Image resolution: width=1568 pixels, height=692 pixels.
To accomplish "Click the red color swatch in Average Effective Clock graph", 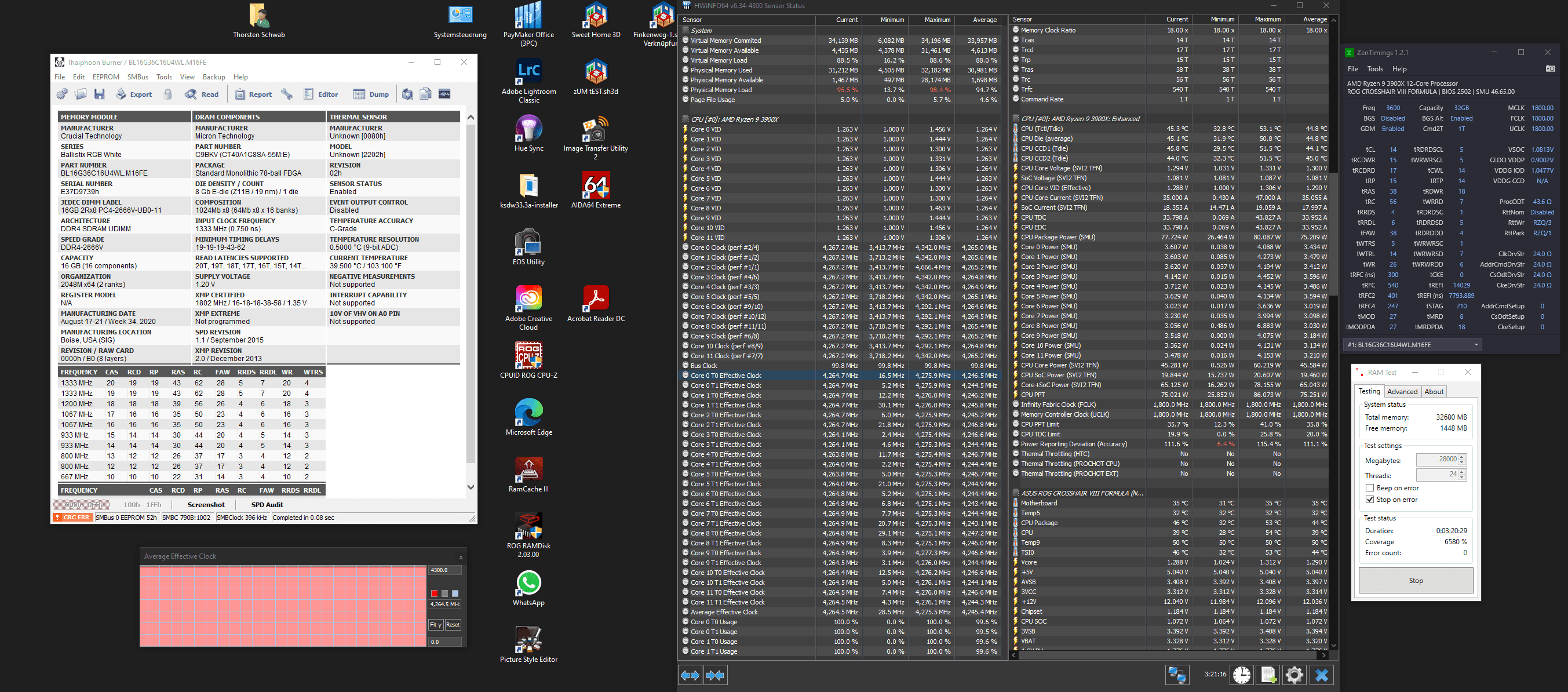I will (x=434, y=593).
